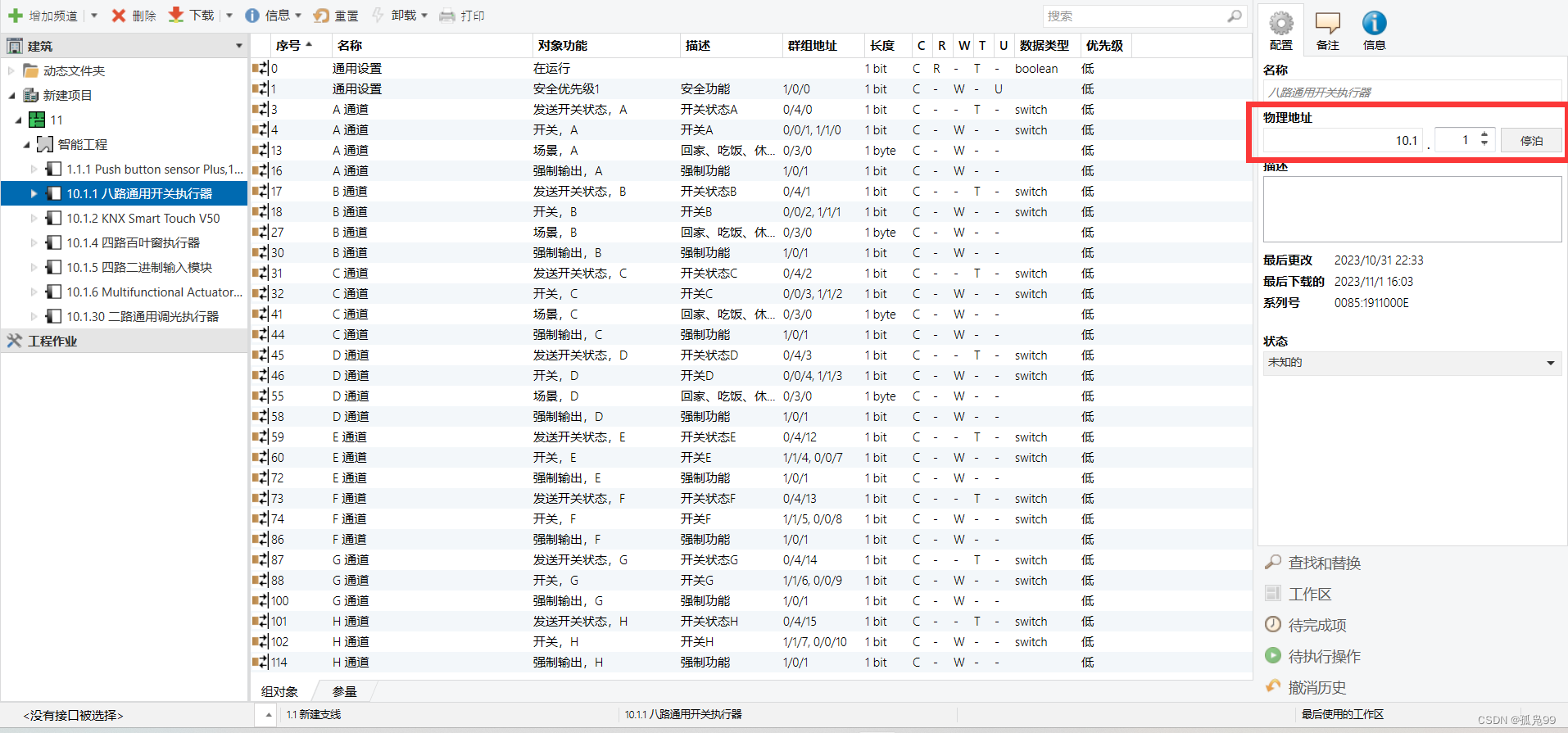Click the 智能工程 line icon
The width and height of the screenshot is (1568, 733).
click(x=45, y=144)
